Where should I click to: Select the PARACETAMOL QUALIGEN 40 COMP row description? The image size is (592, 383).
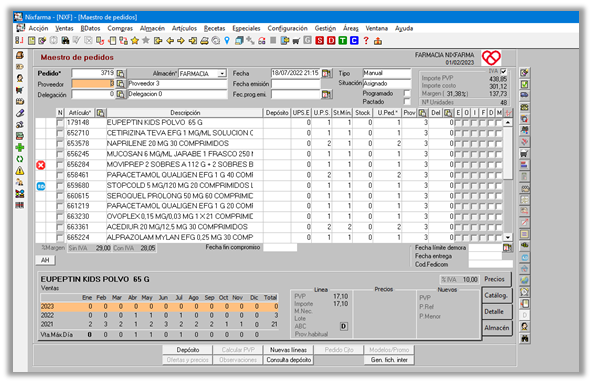point(180,175)
